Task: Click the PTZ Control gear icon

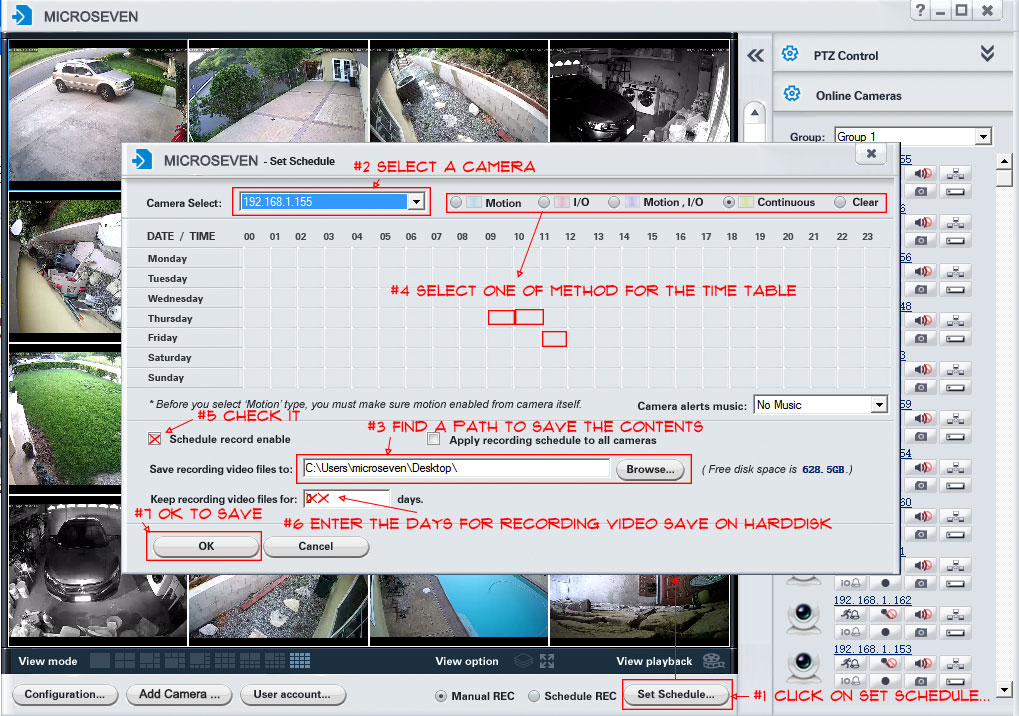Action: [790, 53]
